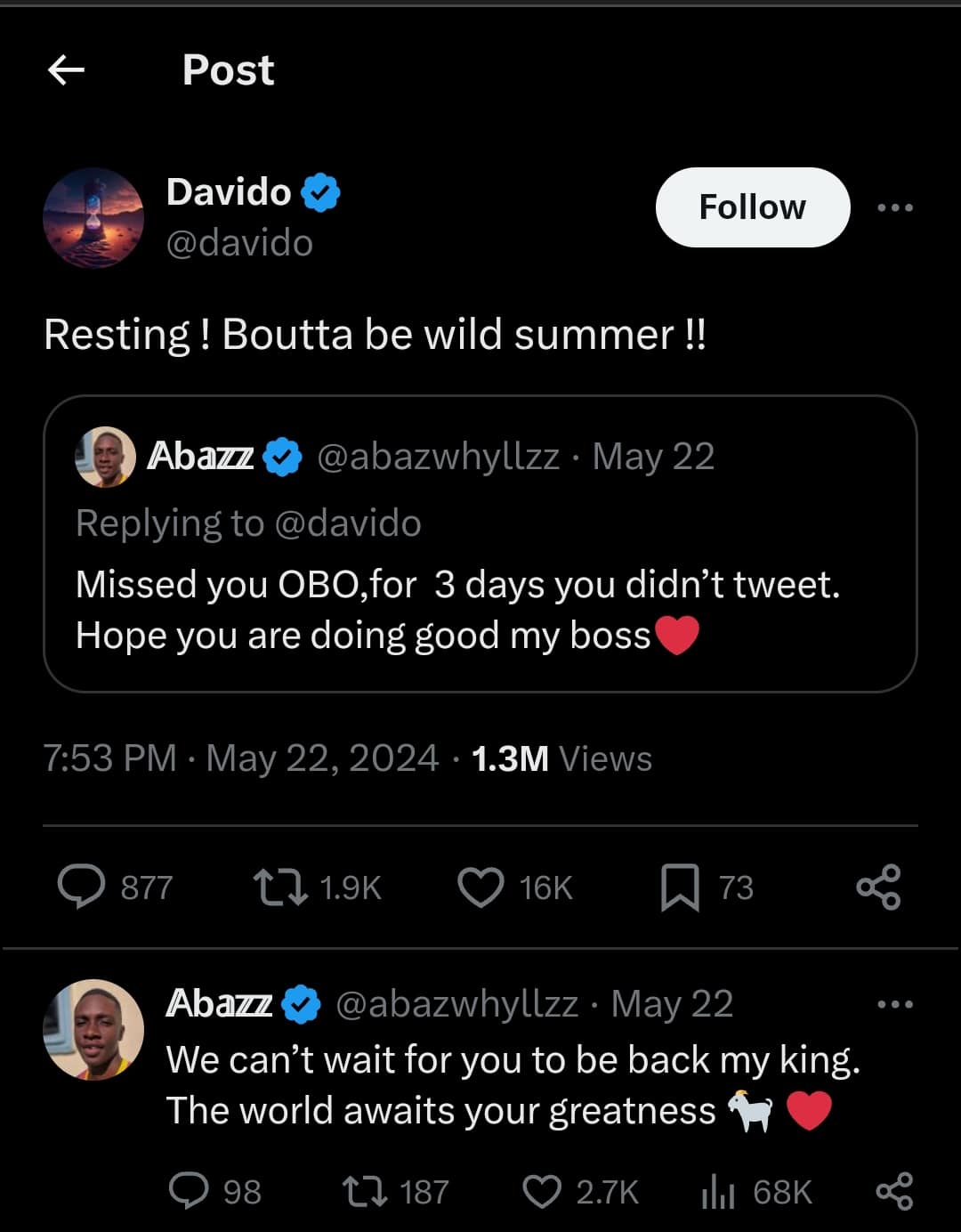Go back using the arrow at top left
Image resolution: width=961 pixels, height=1232 pixels.
[65, 69]
